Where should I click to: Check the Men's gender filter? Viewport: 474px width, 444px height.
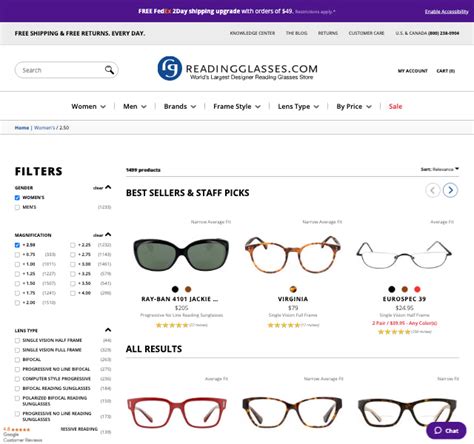click(x=17, y=207)
